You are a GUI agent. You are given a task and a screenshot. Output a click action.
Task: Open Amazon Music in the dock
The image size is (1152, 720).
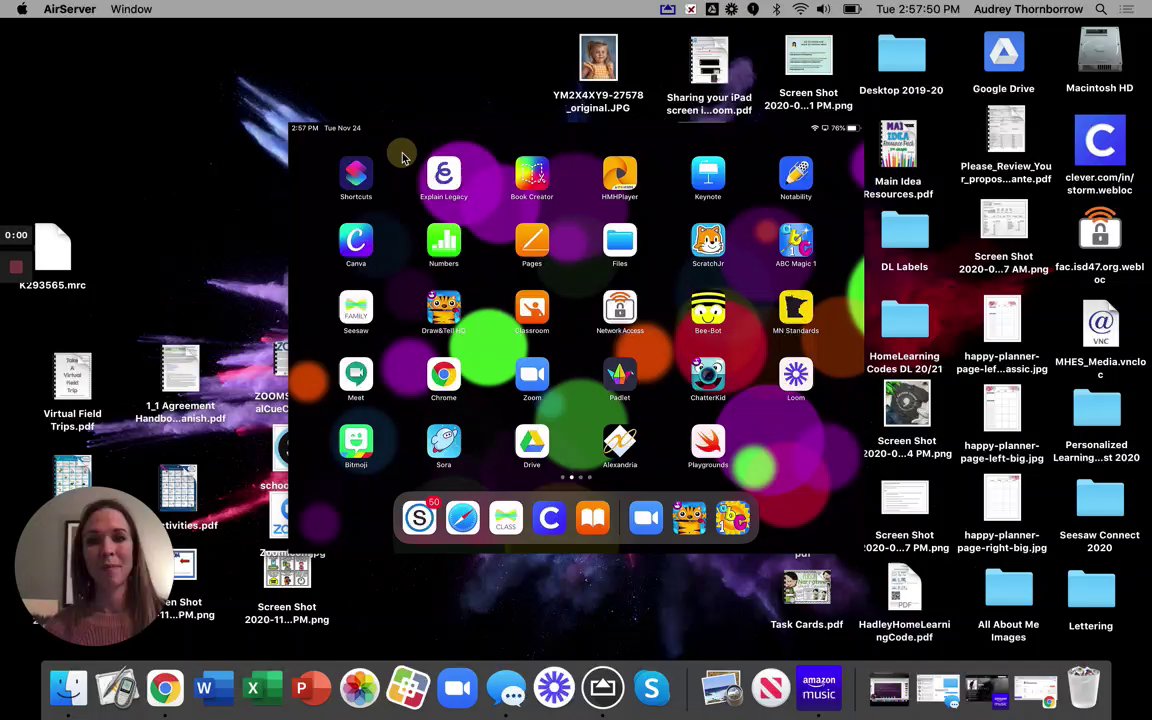pos(818,688)
